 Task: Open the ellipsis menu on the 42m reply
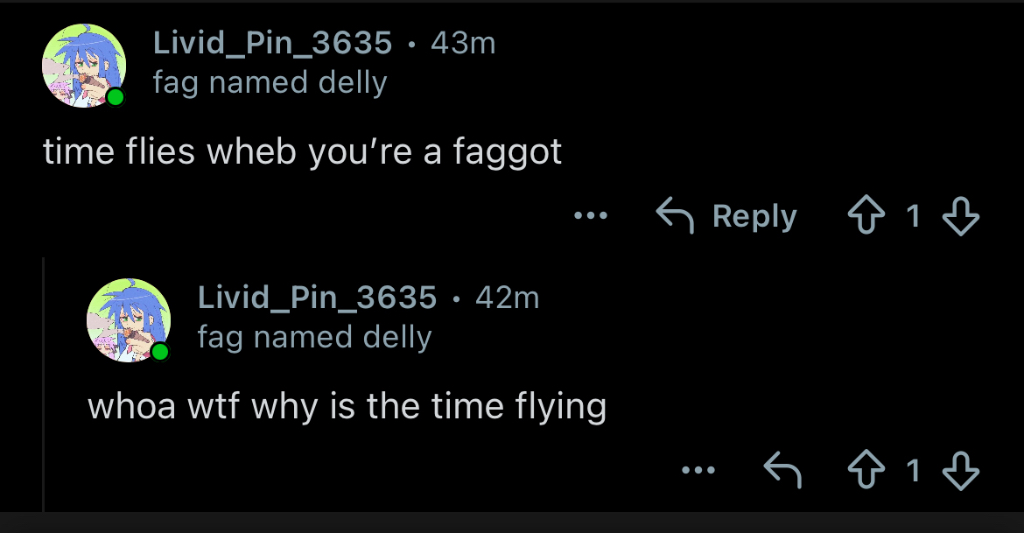click(x=698, y=470)
